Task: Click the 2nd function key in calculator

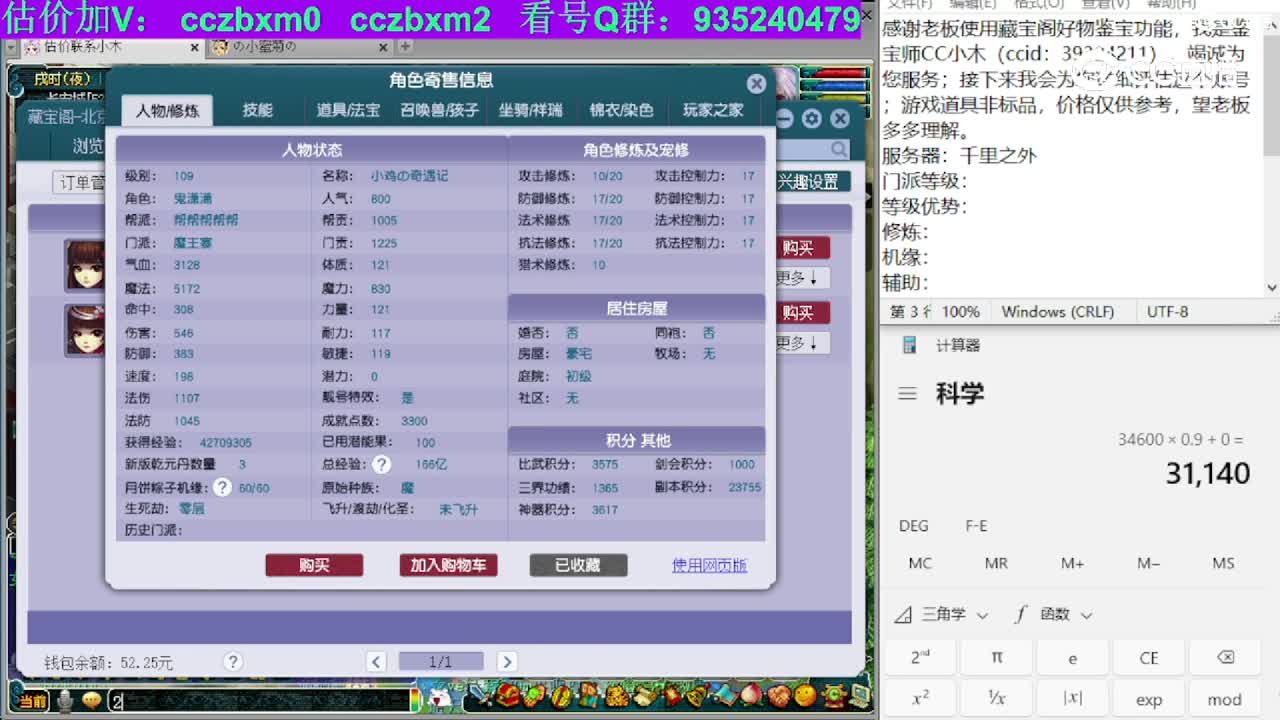Action: coord(921,658)
